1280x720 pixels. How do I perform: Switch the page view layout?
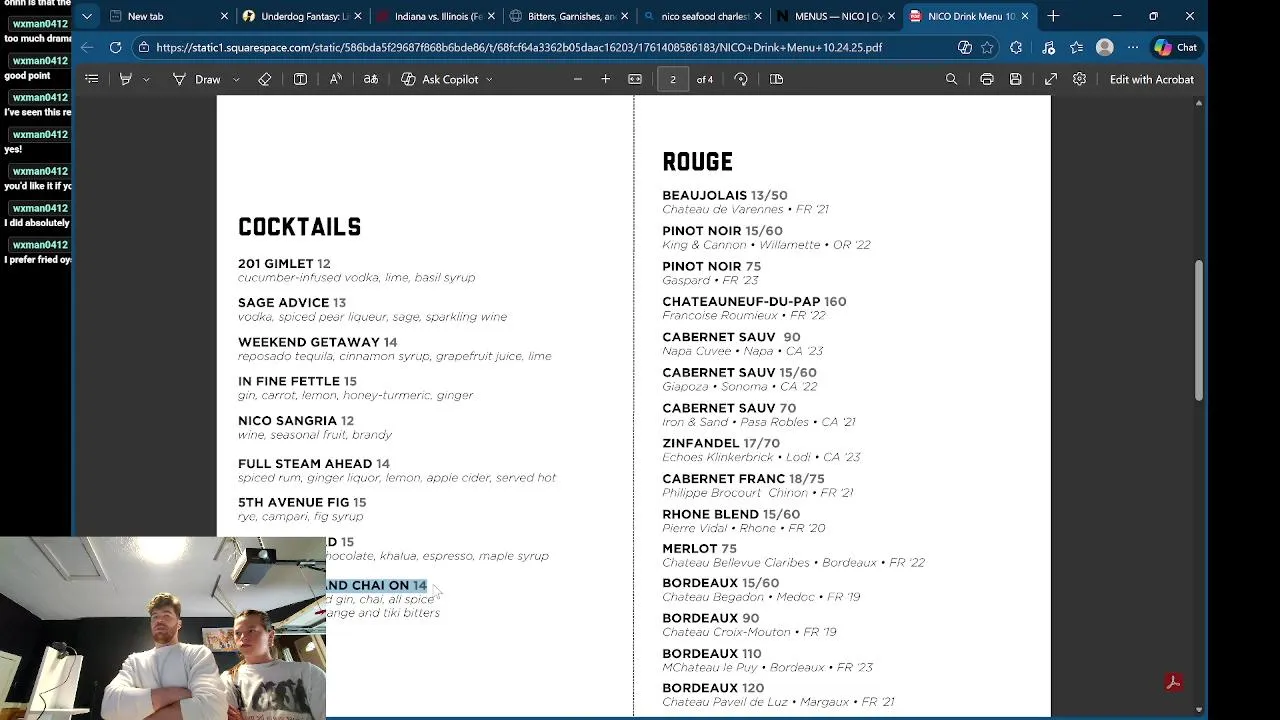pyautogui.click(x=776, y=79)
